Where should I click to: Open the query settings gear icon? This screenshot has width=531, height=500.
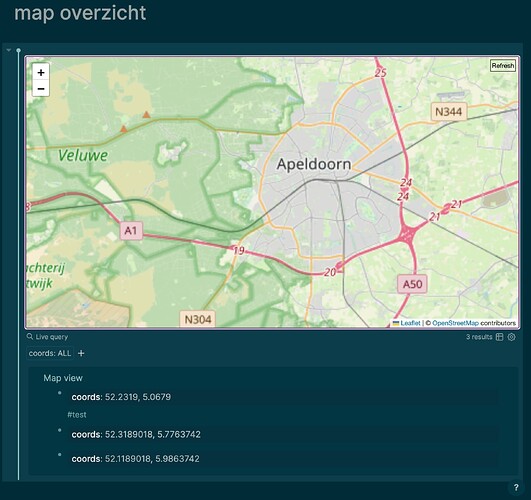click(x=511, y=337)
